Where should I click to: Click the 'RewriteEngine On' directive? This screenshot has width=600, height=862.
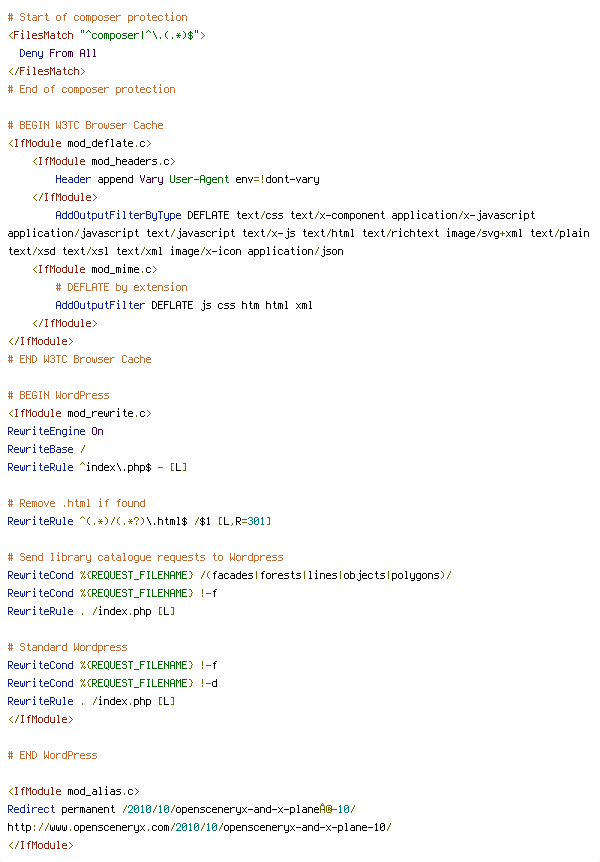[x=55, y=432]
